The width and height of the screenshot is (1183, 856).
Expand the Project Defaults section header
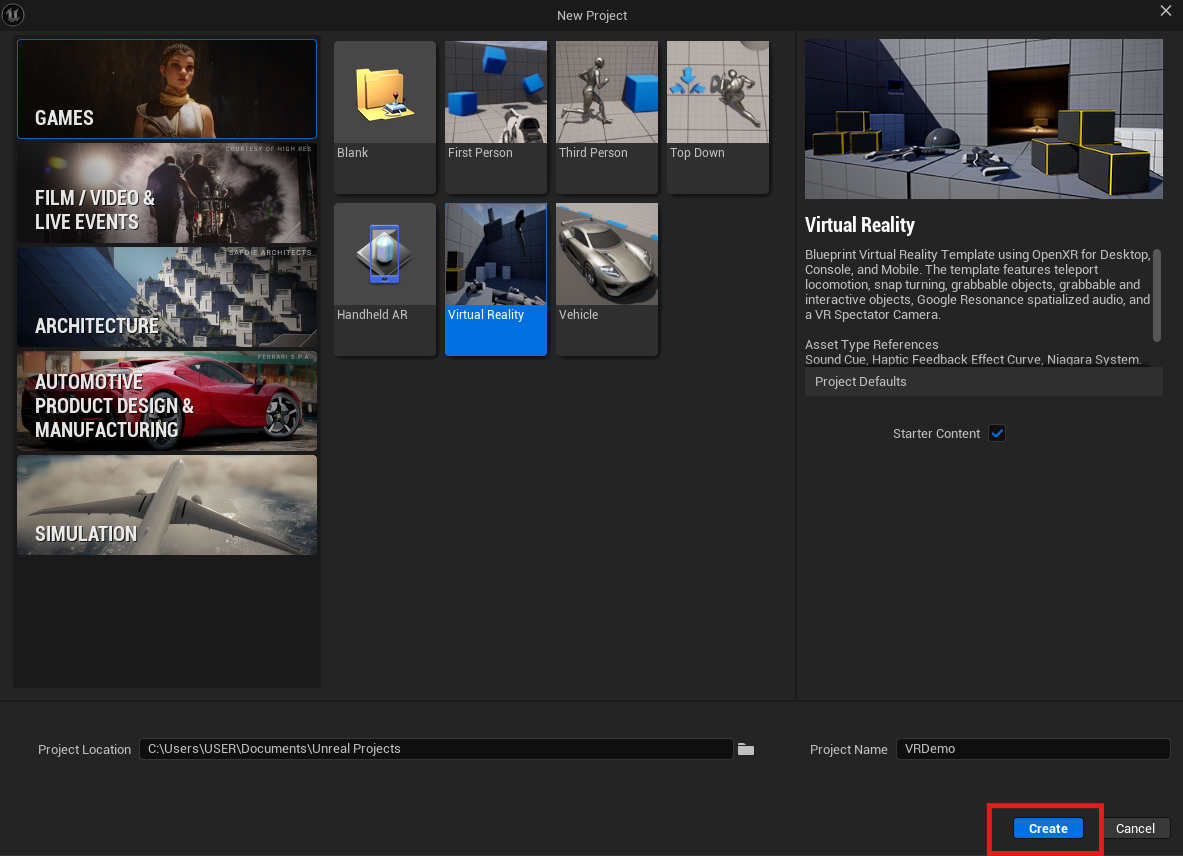pyautogui.click(x=983, y=381)
